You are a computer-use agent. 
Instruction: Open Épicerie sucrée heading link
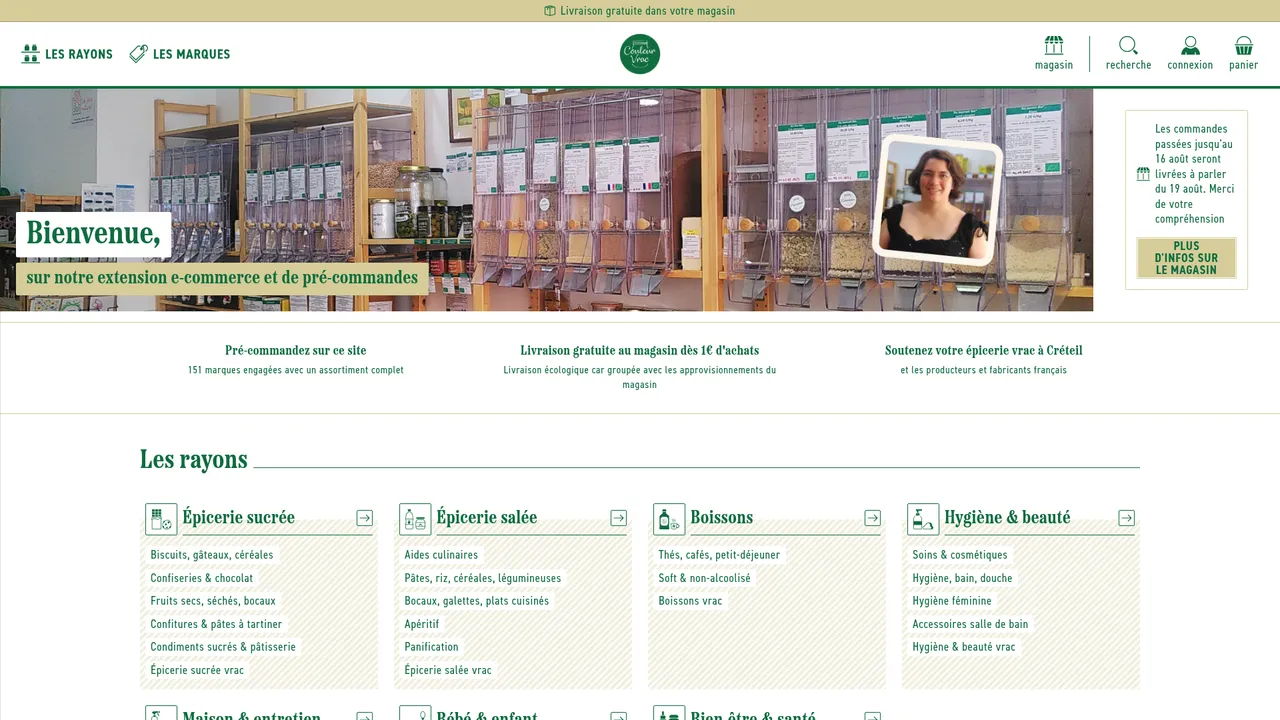coord(239,518)
